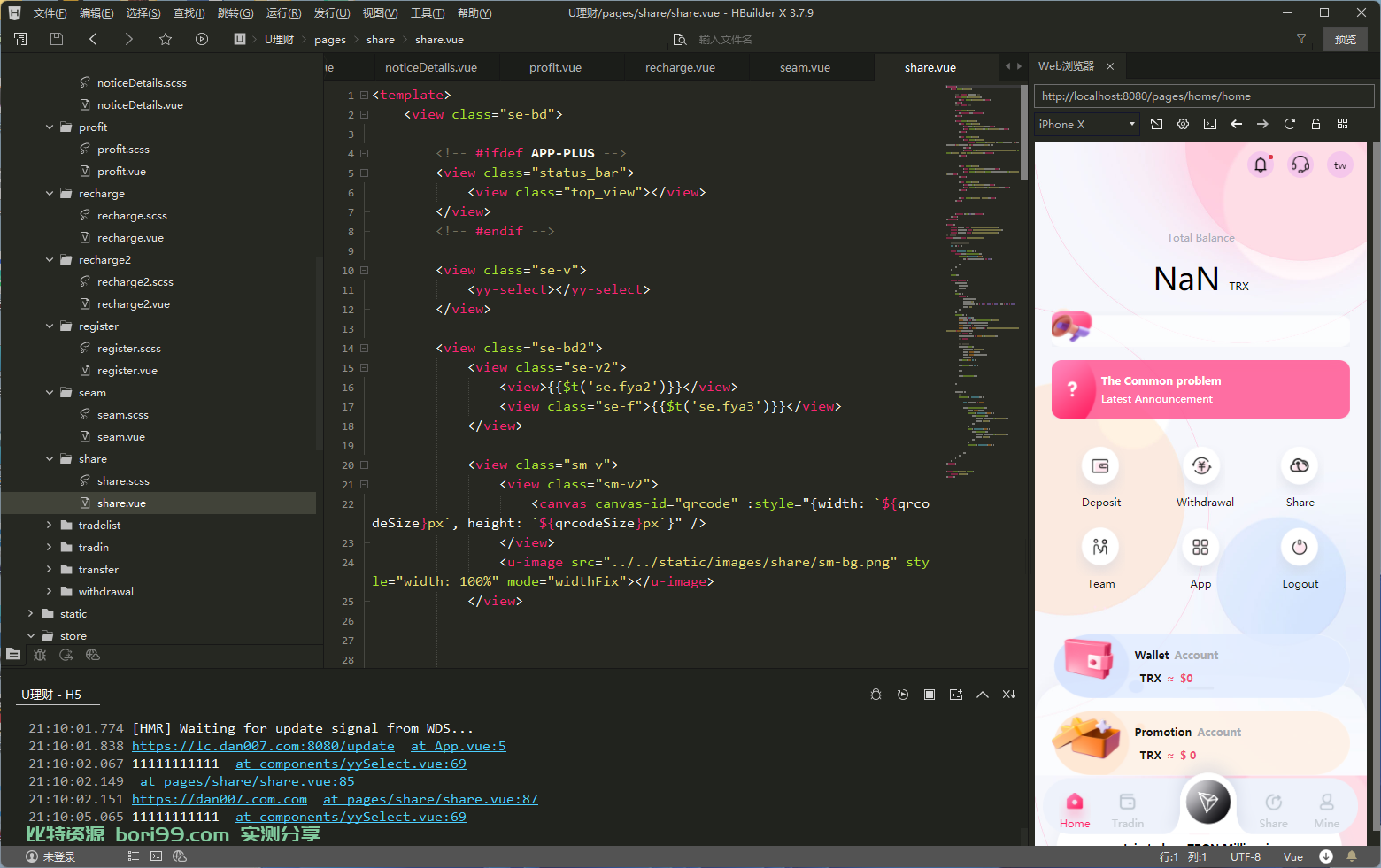Click the status bar notification bell
Screen dimensions: 1381x868
(1352, 856)
